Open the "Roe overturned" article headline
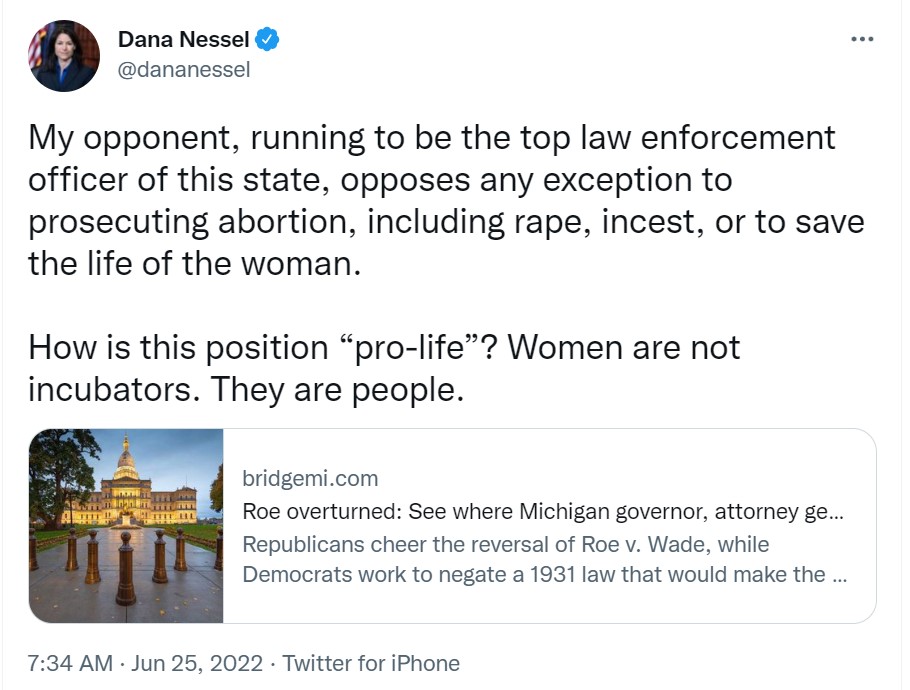This screenshot has width=910, height=690. (543, 512)
